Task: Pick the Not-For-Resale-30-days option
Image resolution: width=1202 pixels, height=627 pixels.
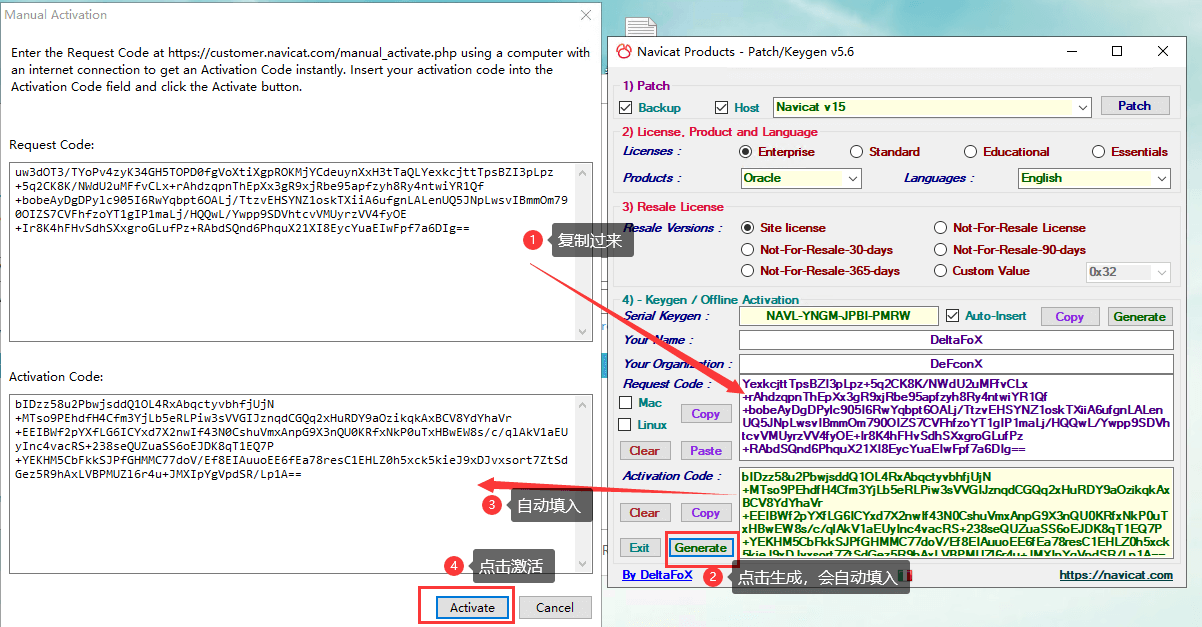Action: (x=748, y=250)
